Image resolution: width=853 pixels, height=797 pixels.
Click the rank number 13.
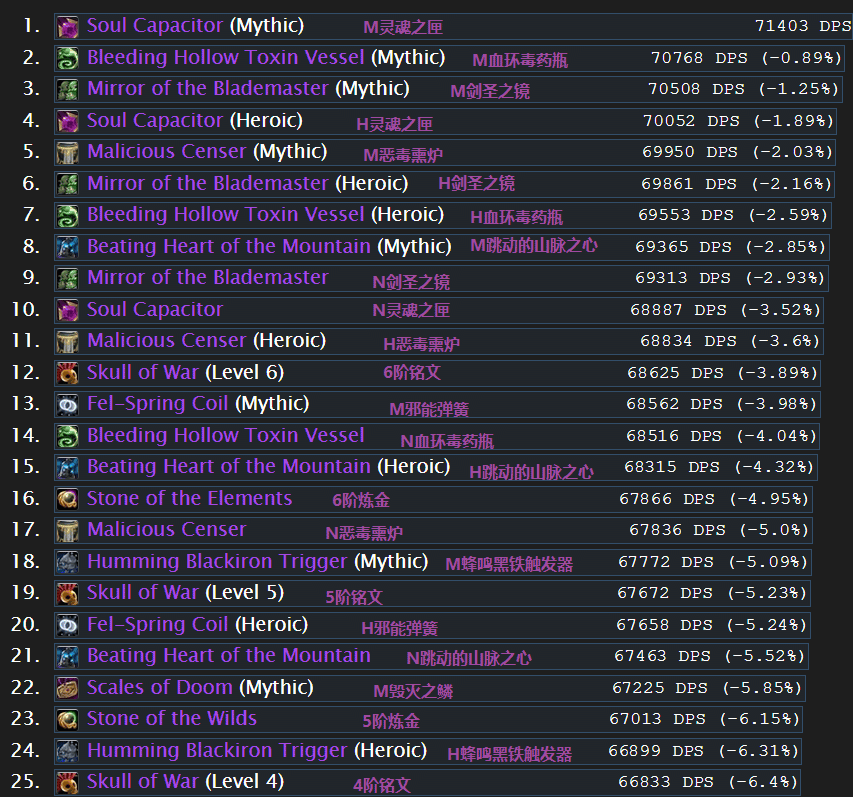25,404
